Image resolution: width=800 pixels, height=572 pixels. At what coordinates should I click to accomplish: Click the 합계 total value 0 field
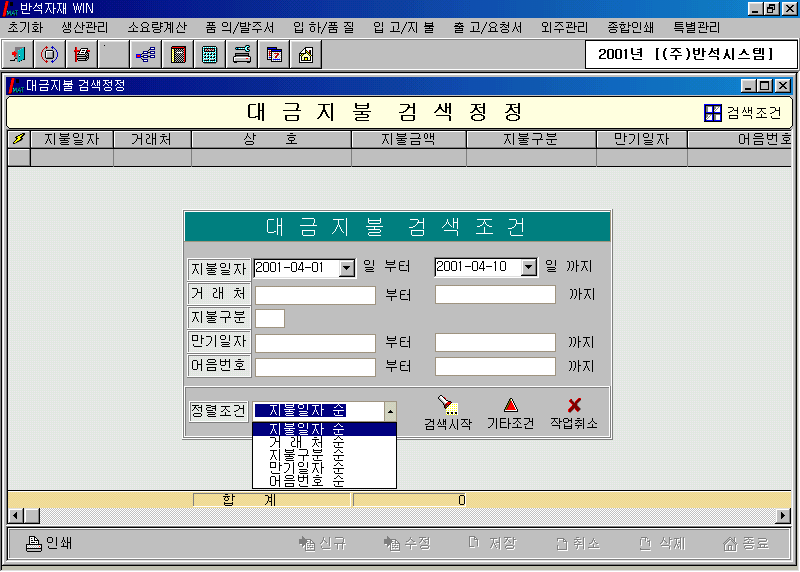pos(410,500)
